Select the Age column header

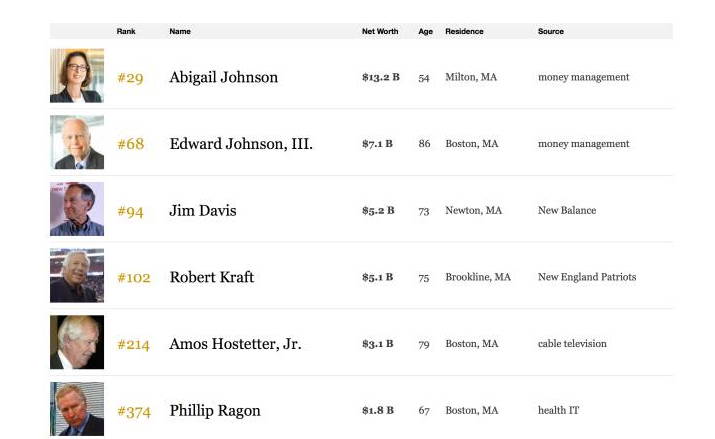pos(426,32)
